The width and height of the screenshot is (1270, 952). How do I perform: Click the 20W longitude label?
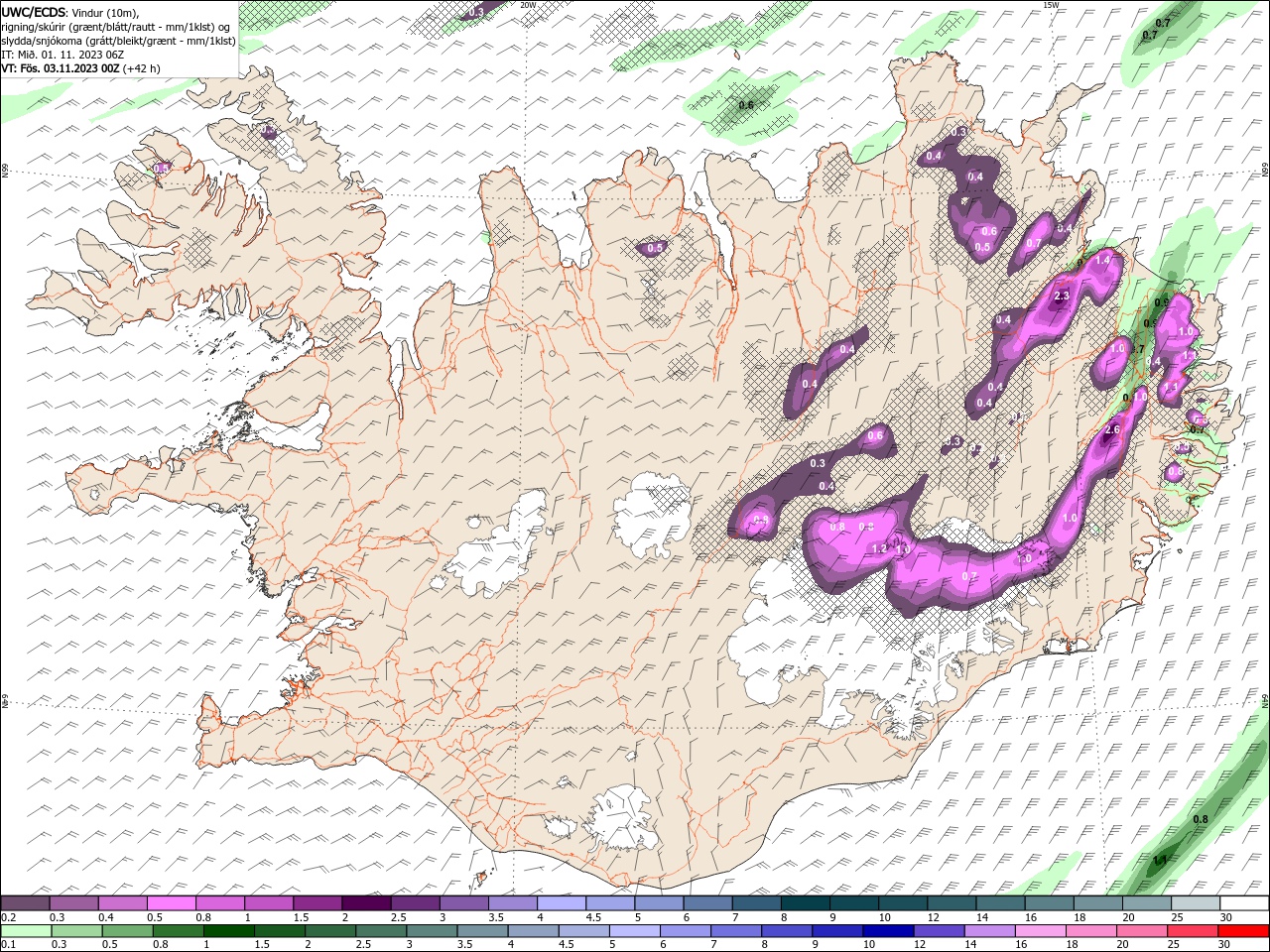(x=529, y=5)
